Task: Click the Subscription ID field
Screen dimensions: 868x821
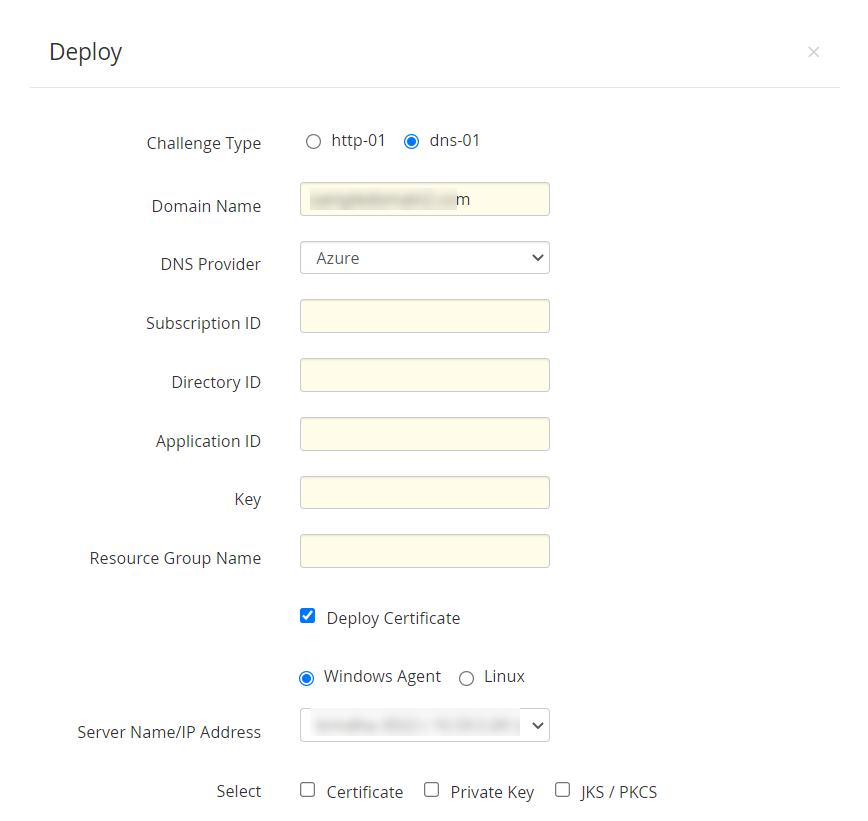Action: [x=424, y=316]
